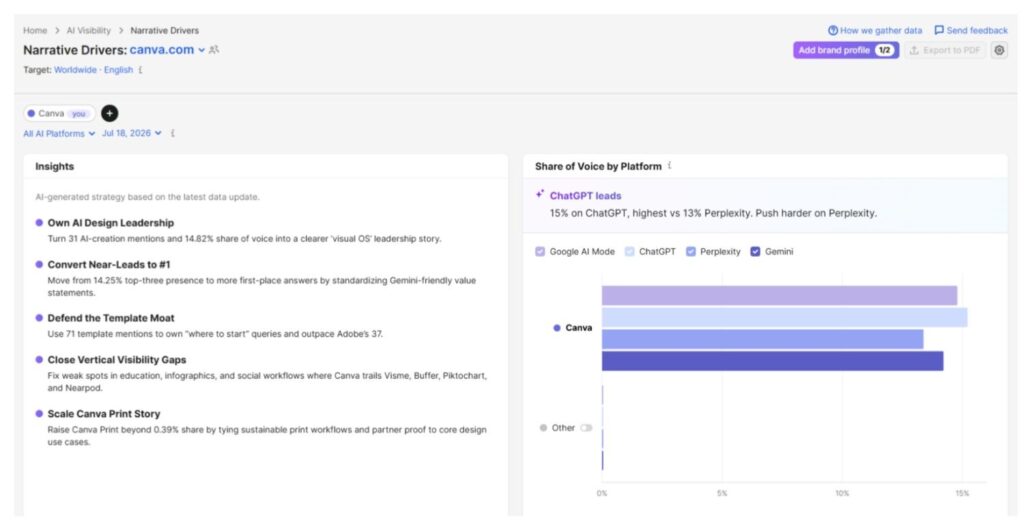Open the settings gear icon
Viewport: 1024px width, 521px height.
click(999, 50)
